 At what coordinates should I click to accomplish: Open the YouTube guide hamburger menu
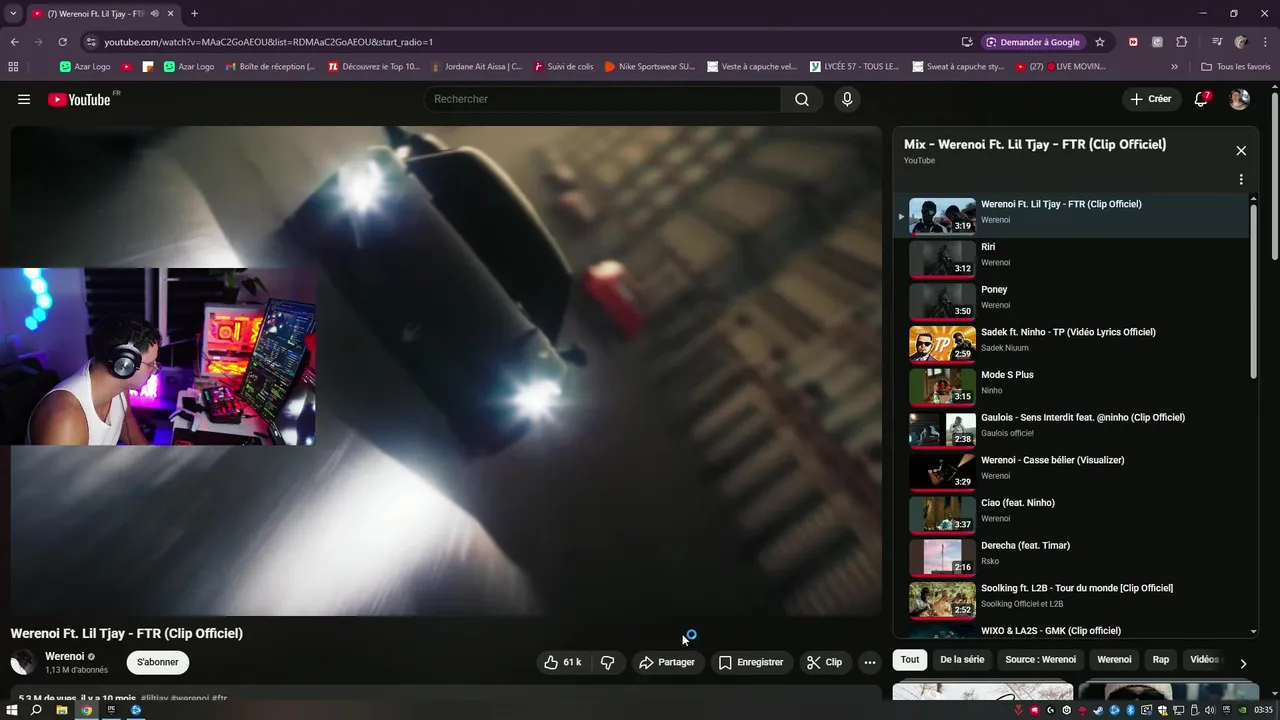tap(24, 99)
